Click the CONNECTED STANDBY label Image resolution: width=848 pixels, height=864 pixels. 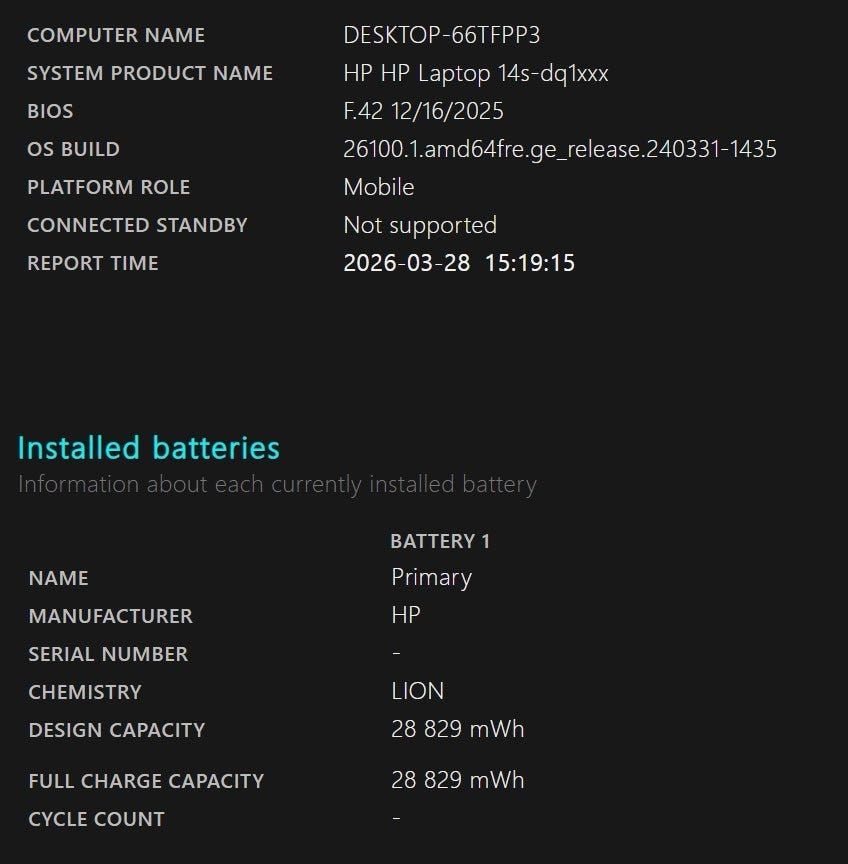coord(137,225)
